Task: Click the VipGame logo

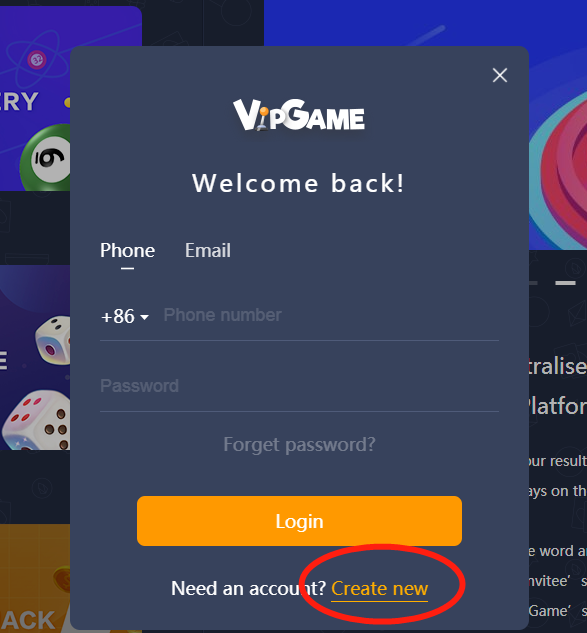Action: pos(299,115)
